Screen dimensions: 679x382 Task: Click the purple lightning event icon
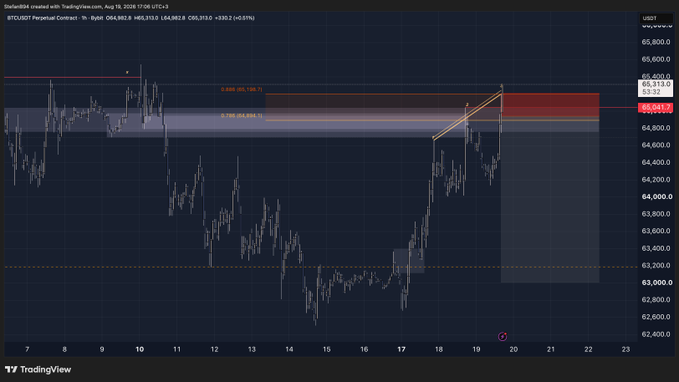click(x=502, y=336)
